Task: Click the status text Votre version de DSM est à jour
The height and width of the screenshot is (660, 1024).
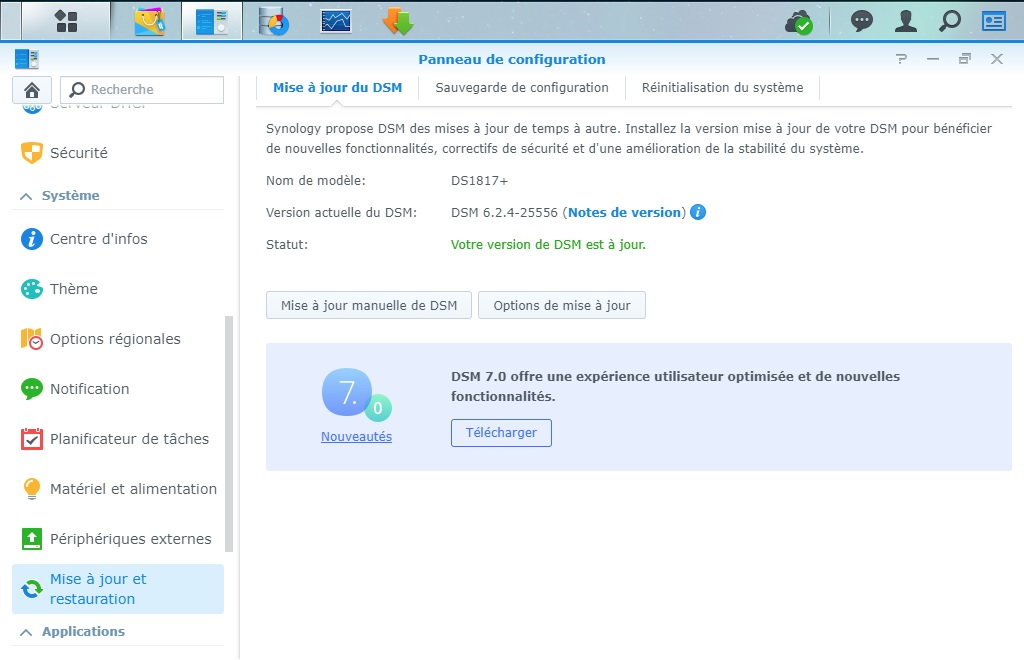Action: (x=548, y=245)
